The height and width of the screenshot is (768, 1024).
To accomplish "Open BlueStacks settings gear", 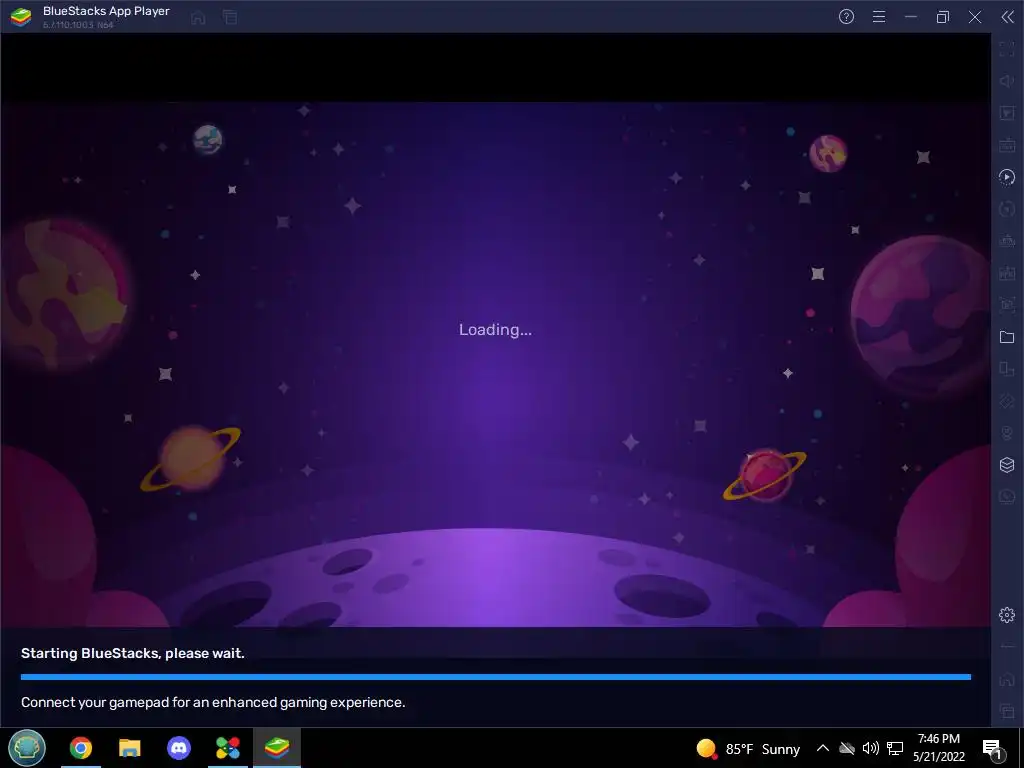I will [x=1007, y=615].
